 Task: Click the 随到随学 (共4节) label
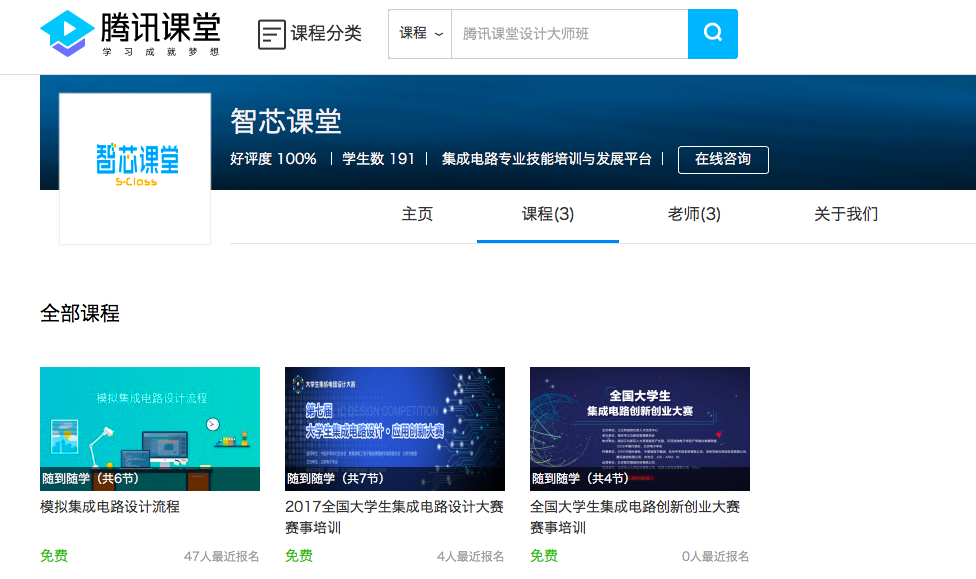click(x=580, y=478)
